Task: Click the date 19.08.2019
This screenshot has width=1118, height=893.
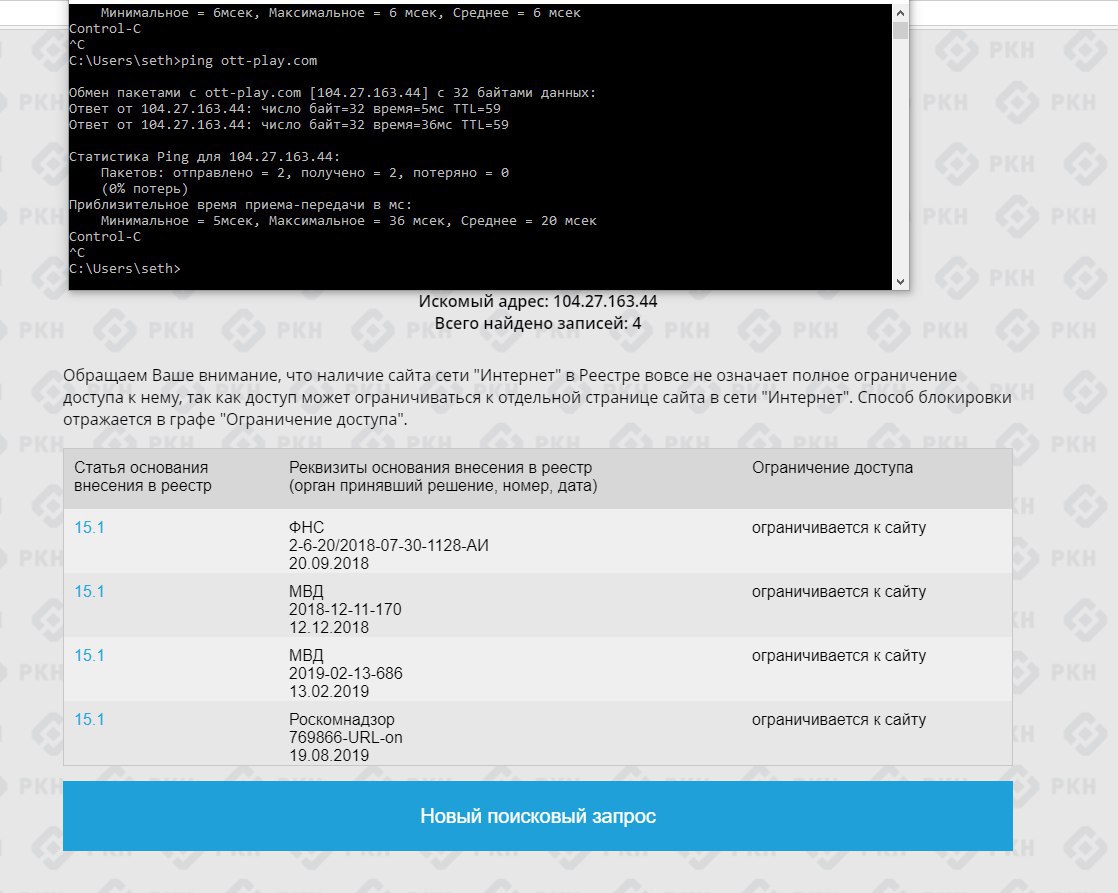Action: click(329, 755)
